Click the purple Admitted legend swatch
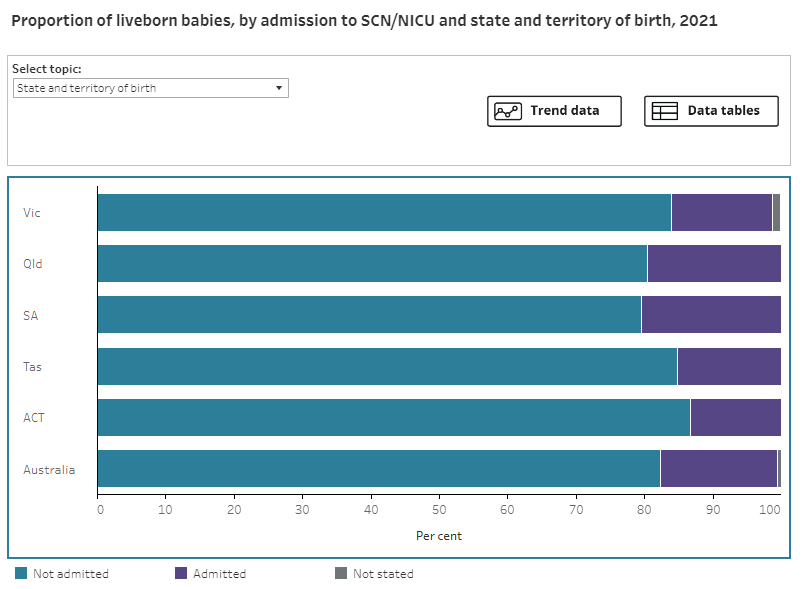 [x=181, y=574]
